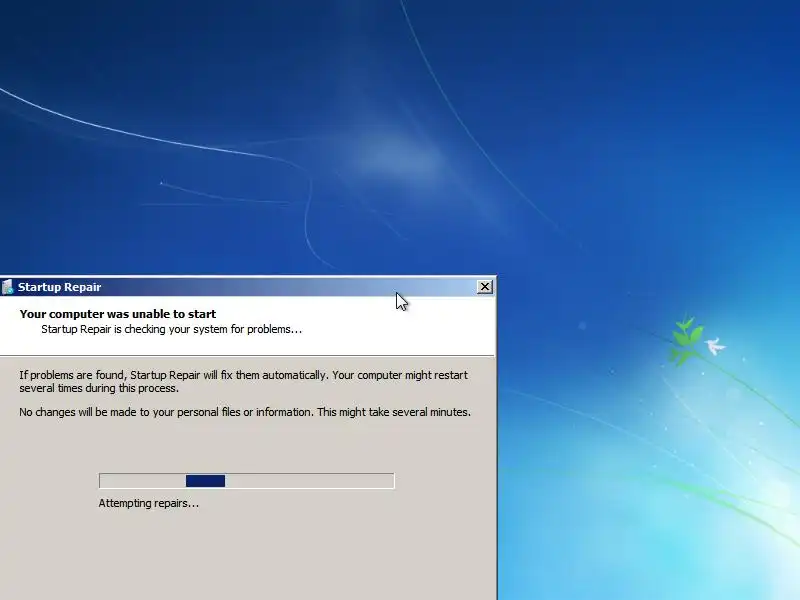The image size is (800, 600).
Task: Click 'Startup Repair is checking your system' text
Action: tap(171, 329)
